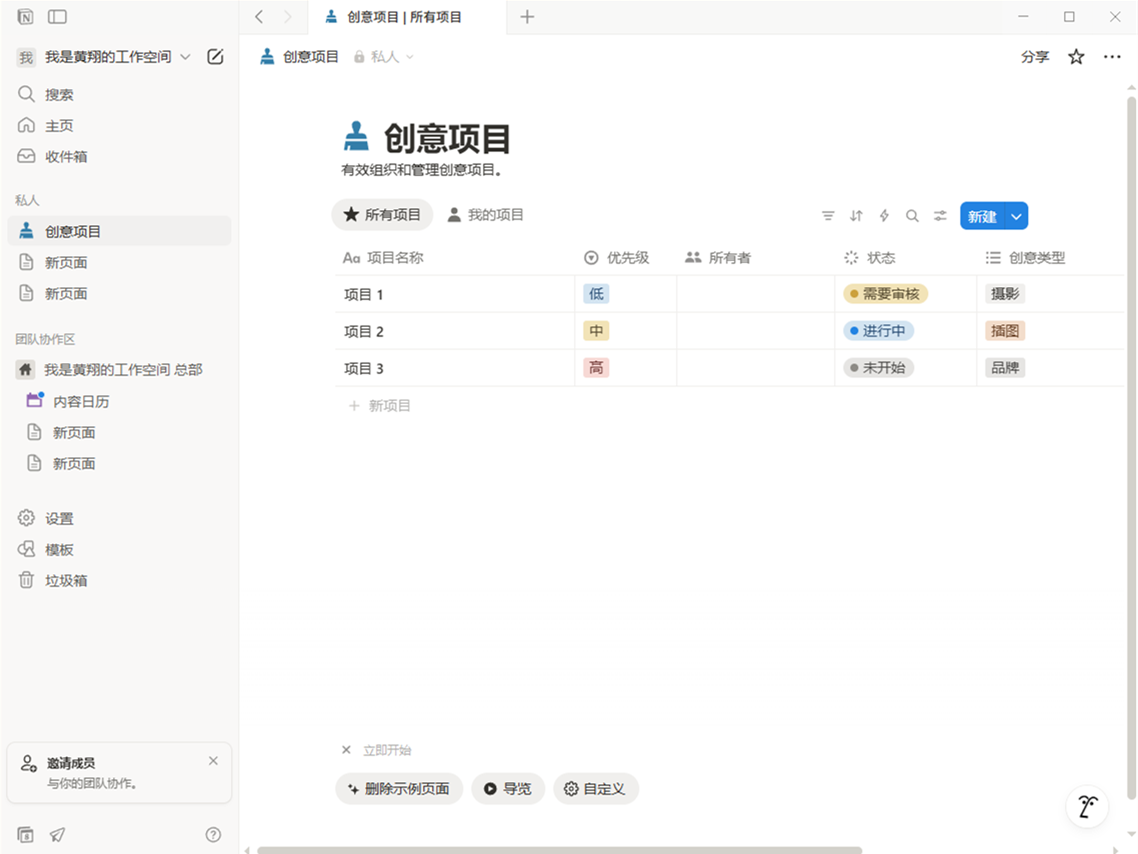The width and height of the screenshot is (1138, 854).
Task: Open view settings sliders icon
Action: coord(940,216)
